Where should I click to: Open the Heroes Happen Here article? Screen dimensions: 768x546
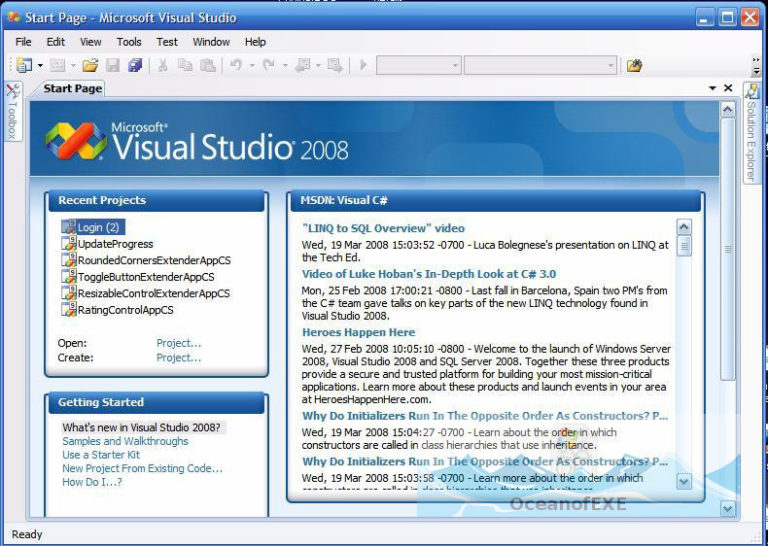359,332
